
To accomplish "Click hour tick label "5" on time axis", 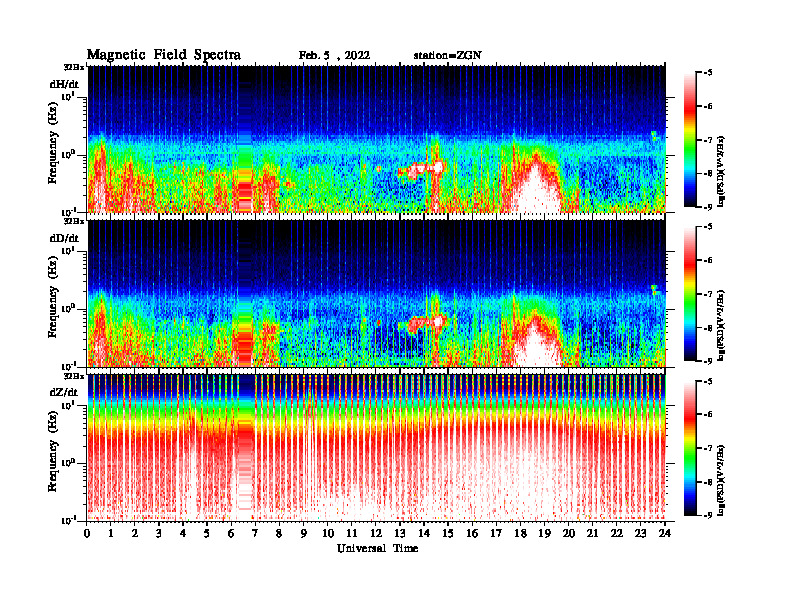I will (208, 534).
